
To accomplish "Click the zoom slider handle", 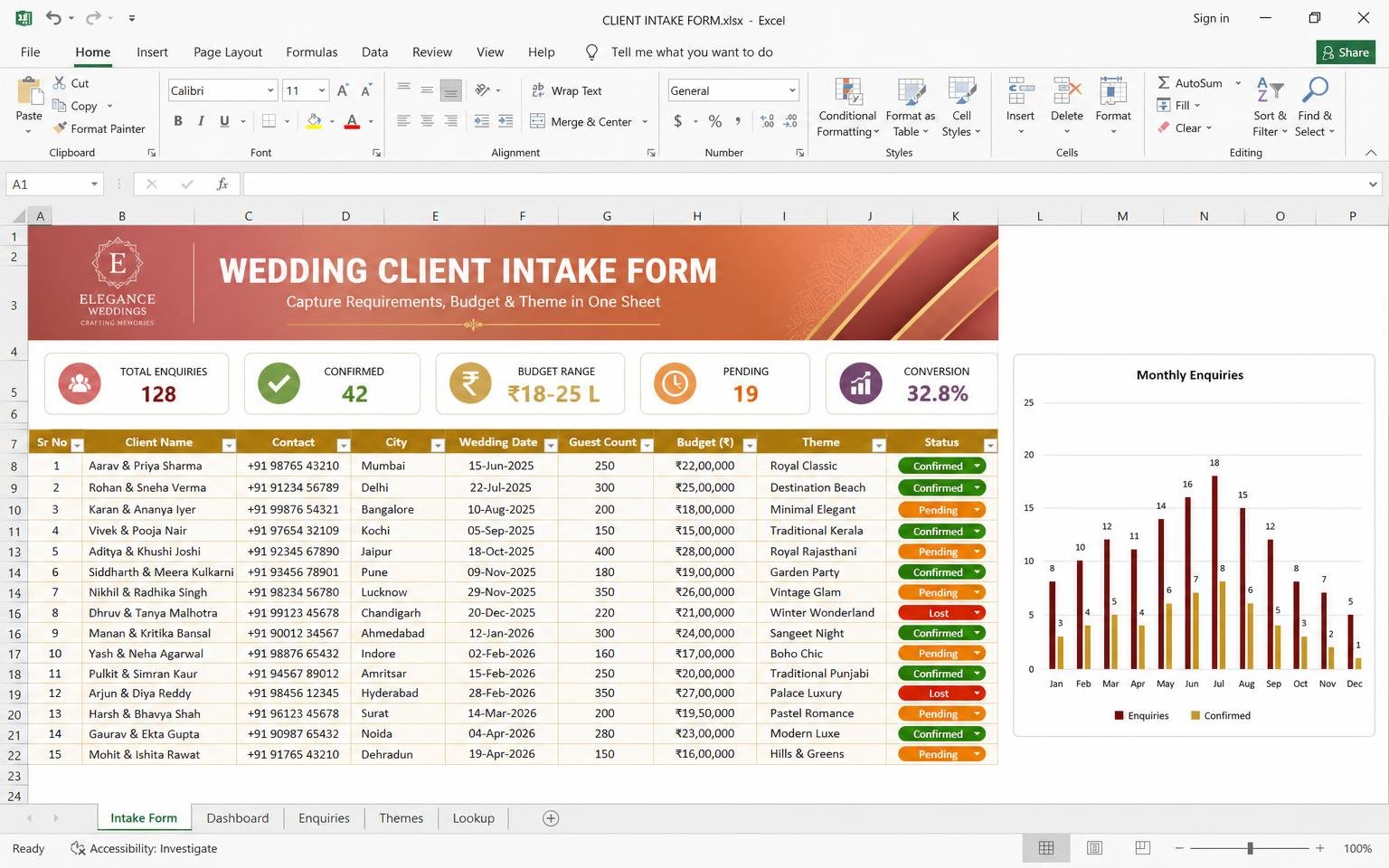I will (1250, 848).
